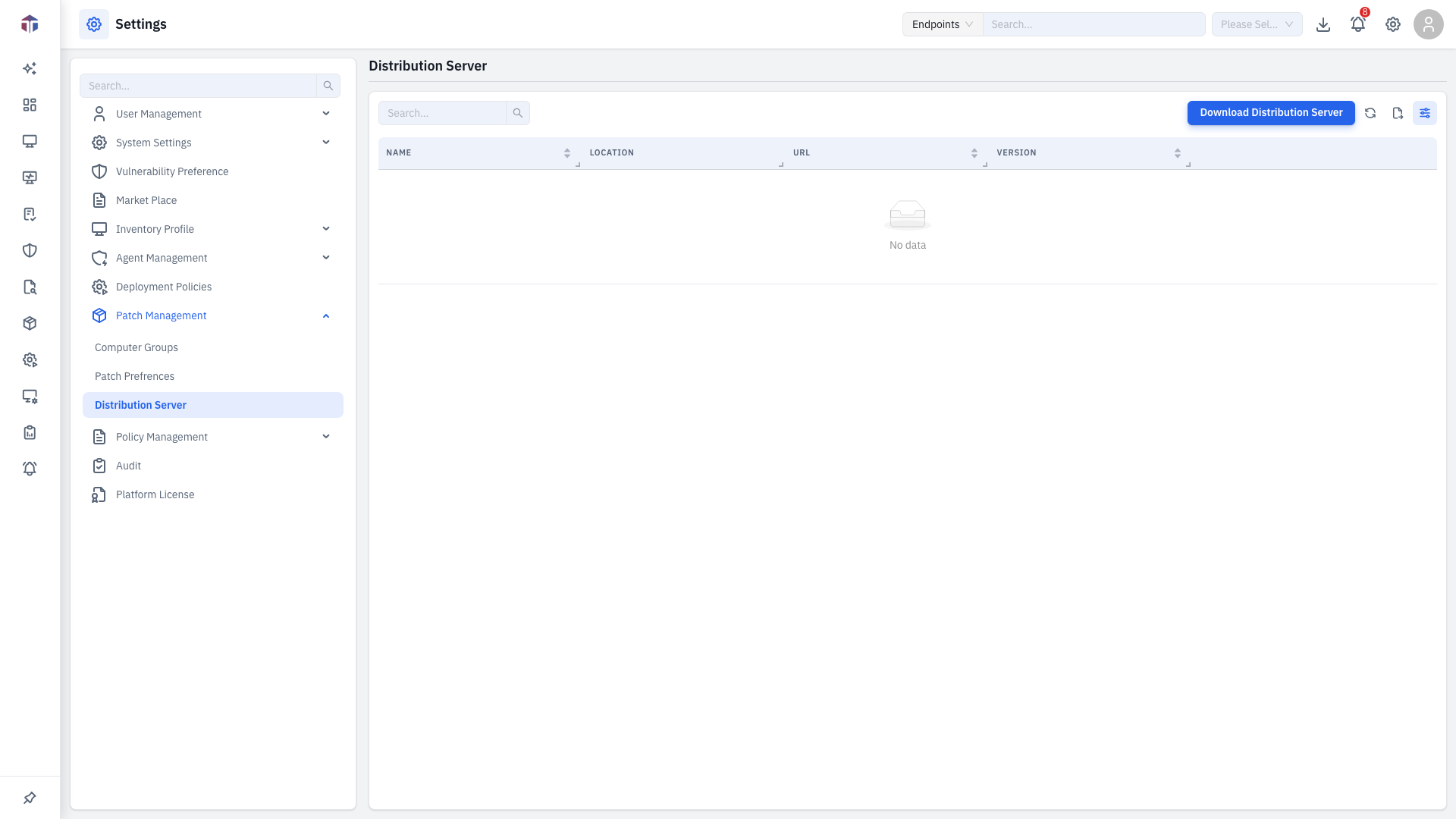Select Distribution Server submenu item
The height and width of the screenshot is (819, 1456).
[212, 405]
